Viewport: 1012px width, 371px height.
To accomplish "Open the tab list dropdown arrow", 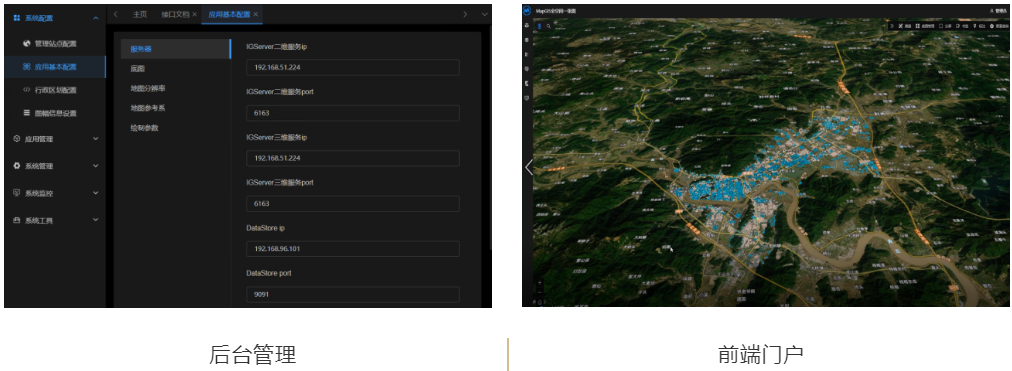I will (x=484, y=14).
